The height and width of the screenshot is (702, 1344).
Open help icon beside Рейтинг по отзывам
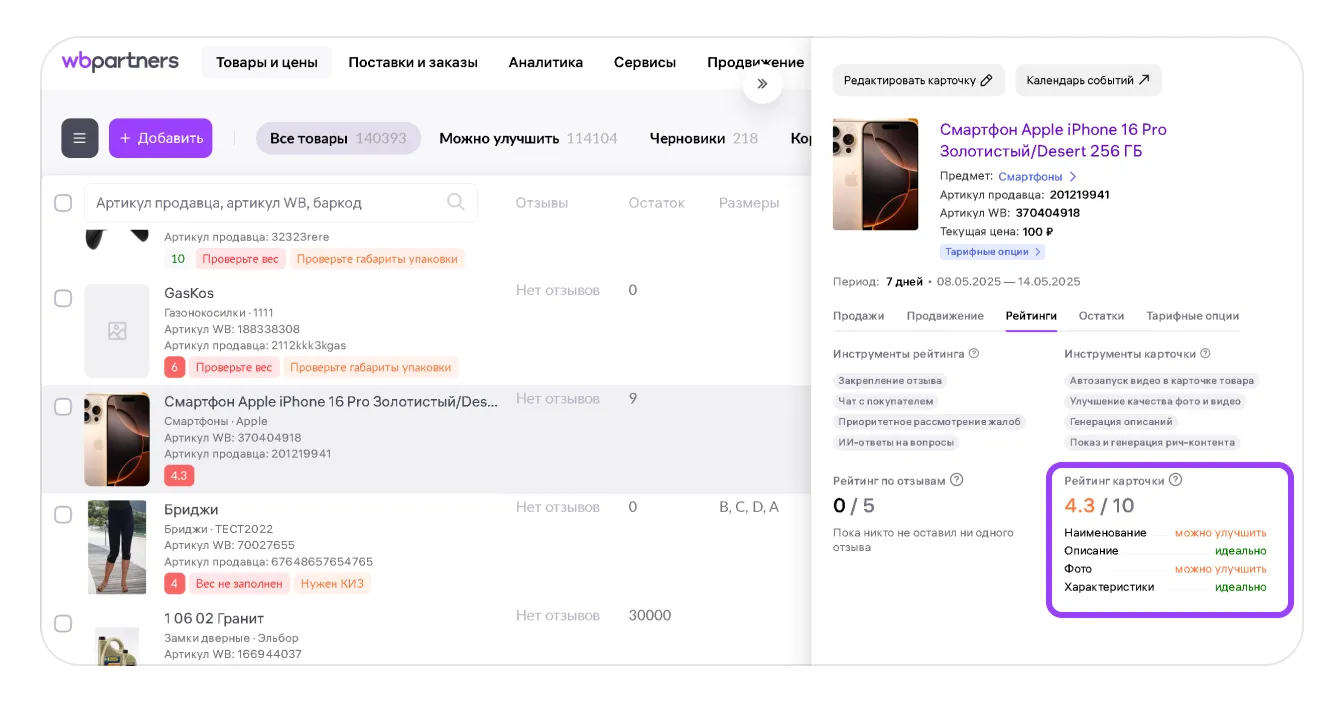tap(956, 480)
